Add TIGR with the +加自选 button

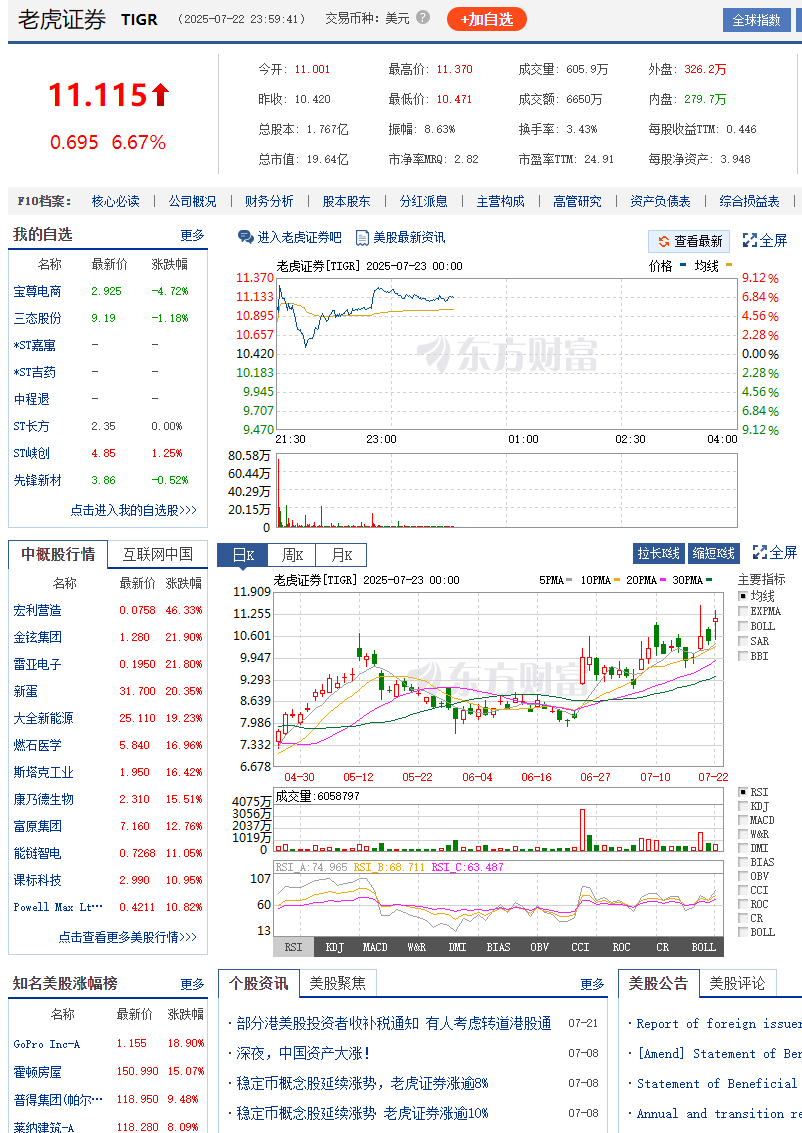487,20
